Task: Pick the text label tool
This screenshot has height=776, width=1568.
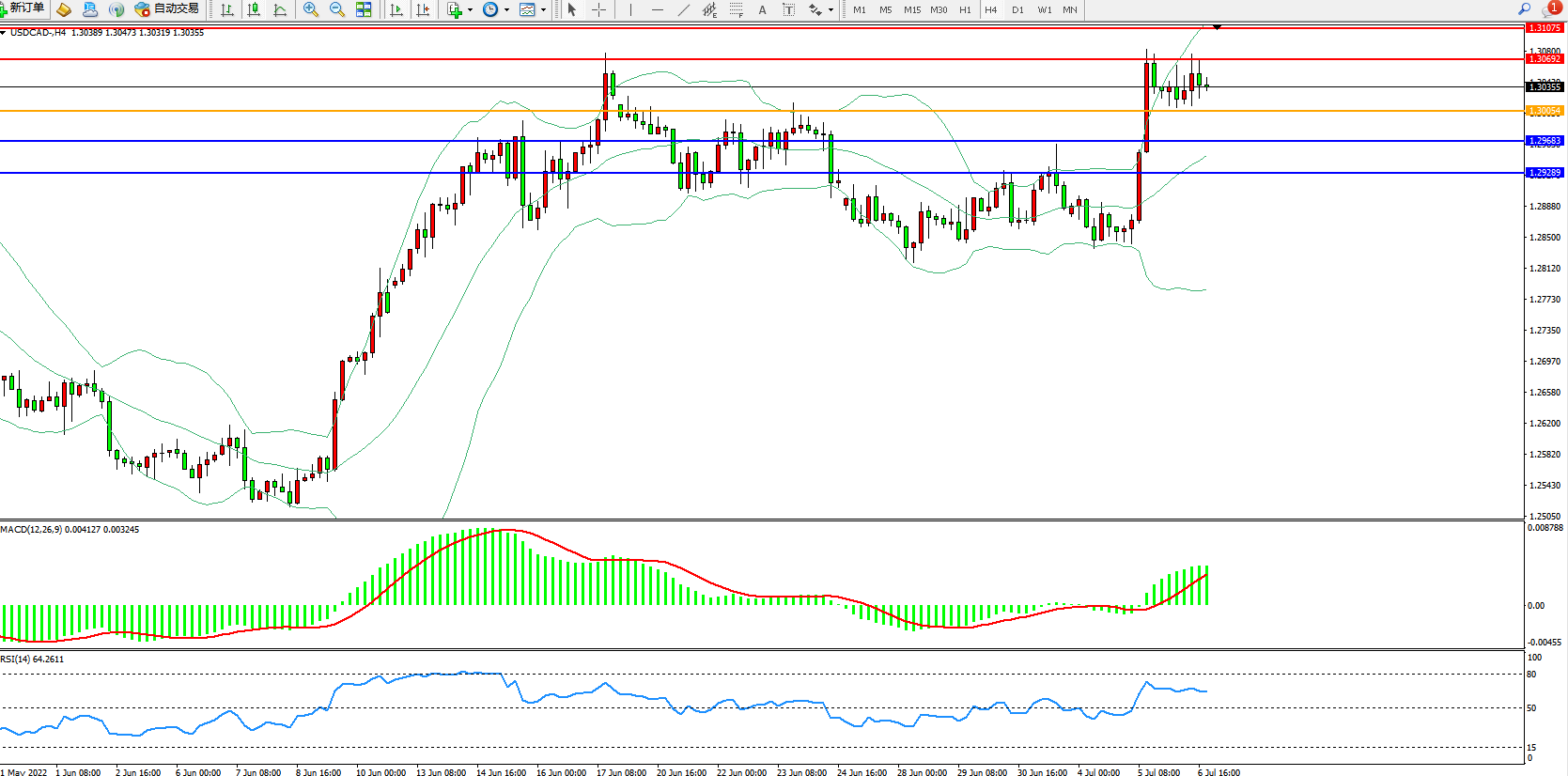Action: 762,9
